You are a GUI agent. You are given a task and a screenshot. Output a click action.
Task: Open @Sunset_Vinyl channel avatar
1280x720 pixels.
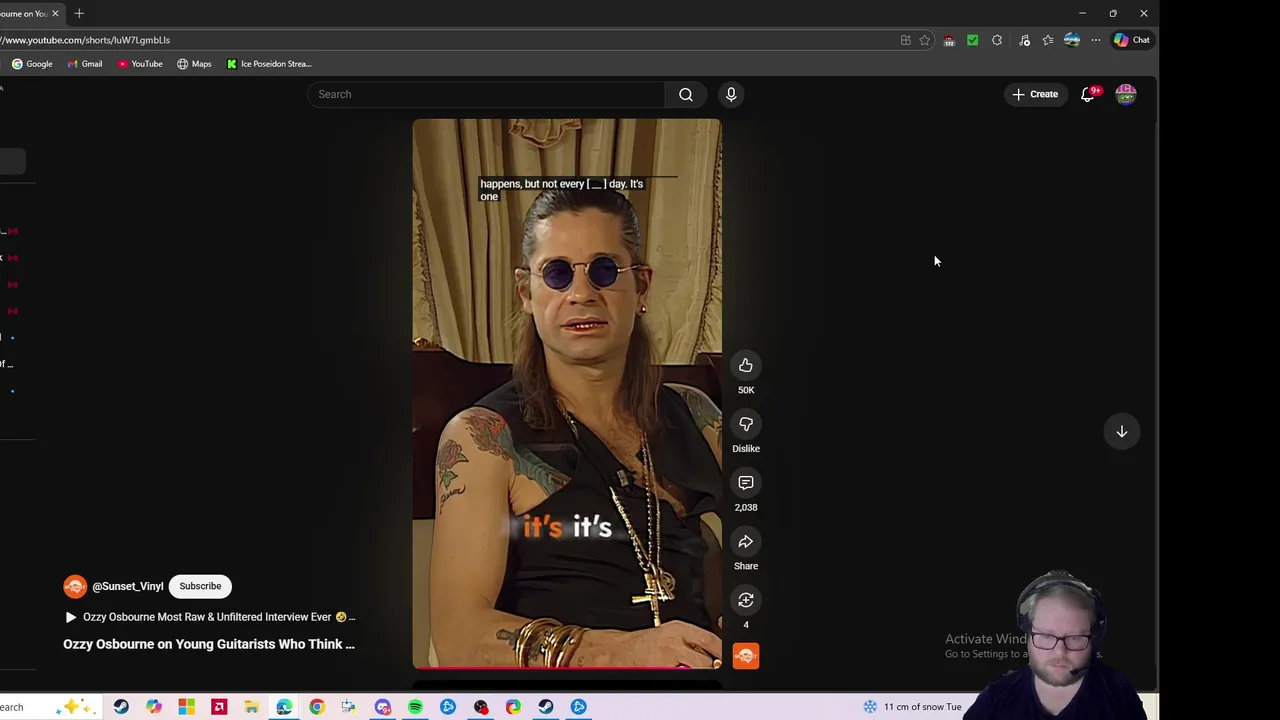[x=75, y=586]
